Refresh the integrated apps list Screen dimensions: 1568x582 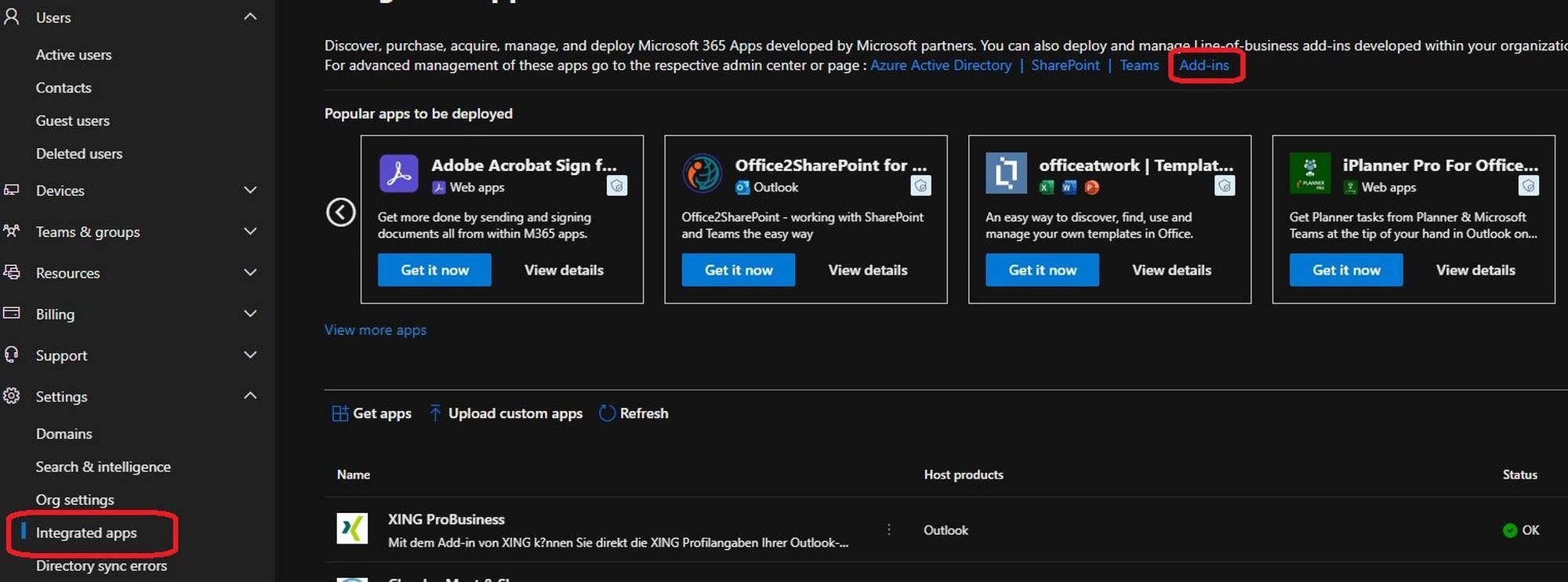pos(633,413)
